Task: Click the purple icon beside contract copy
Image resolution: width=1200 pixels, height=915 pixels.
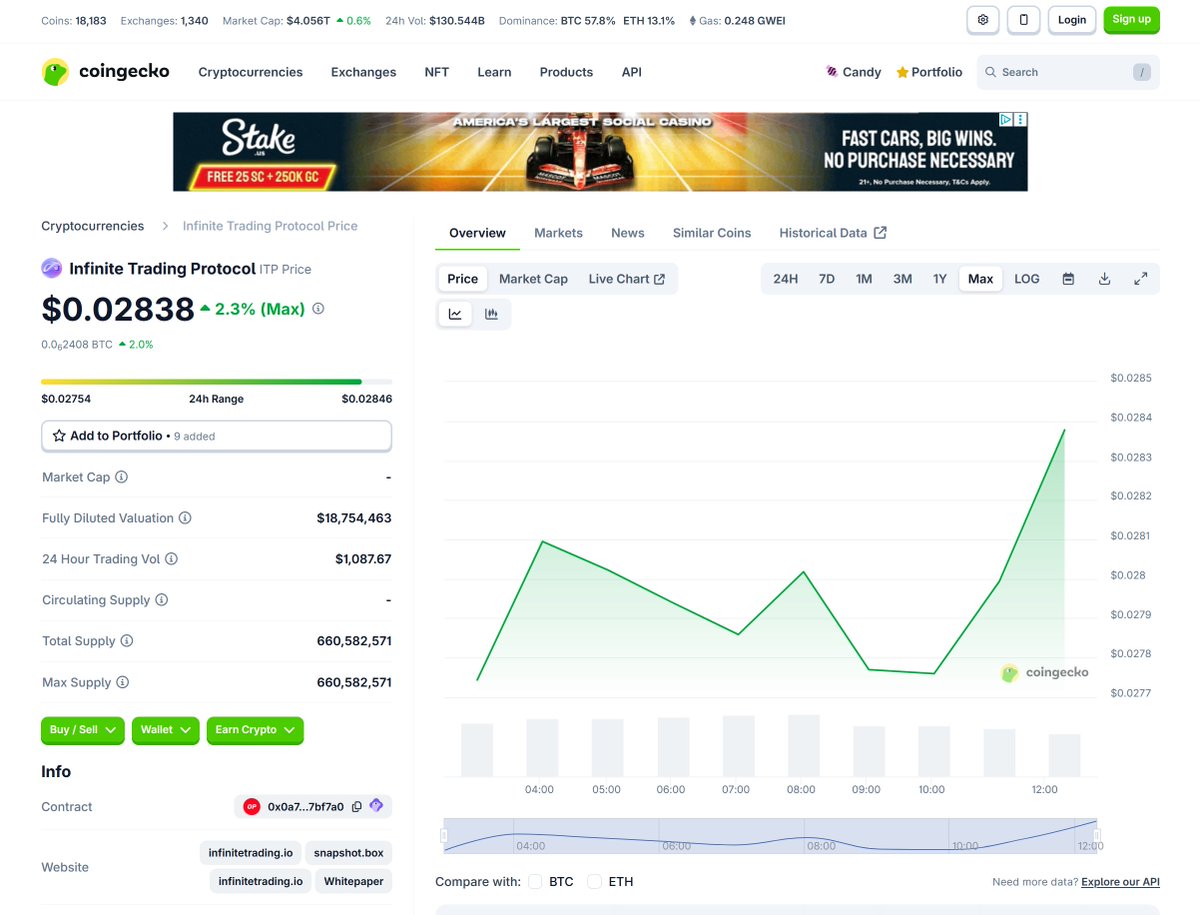Action: coord(376,806)
